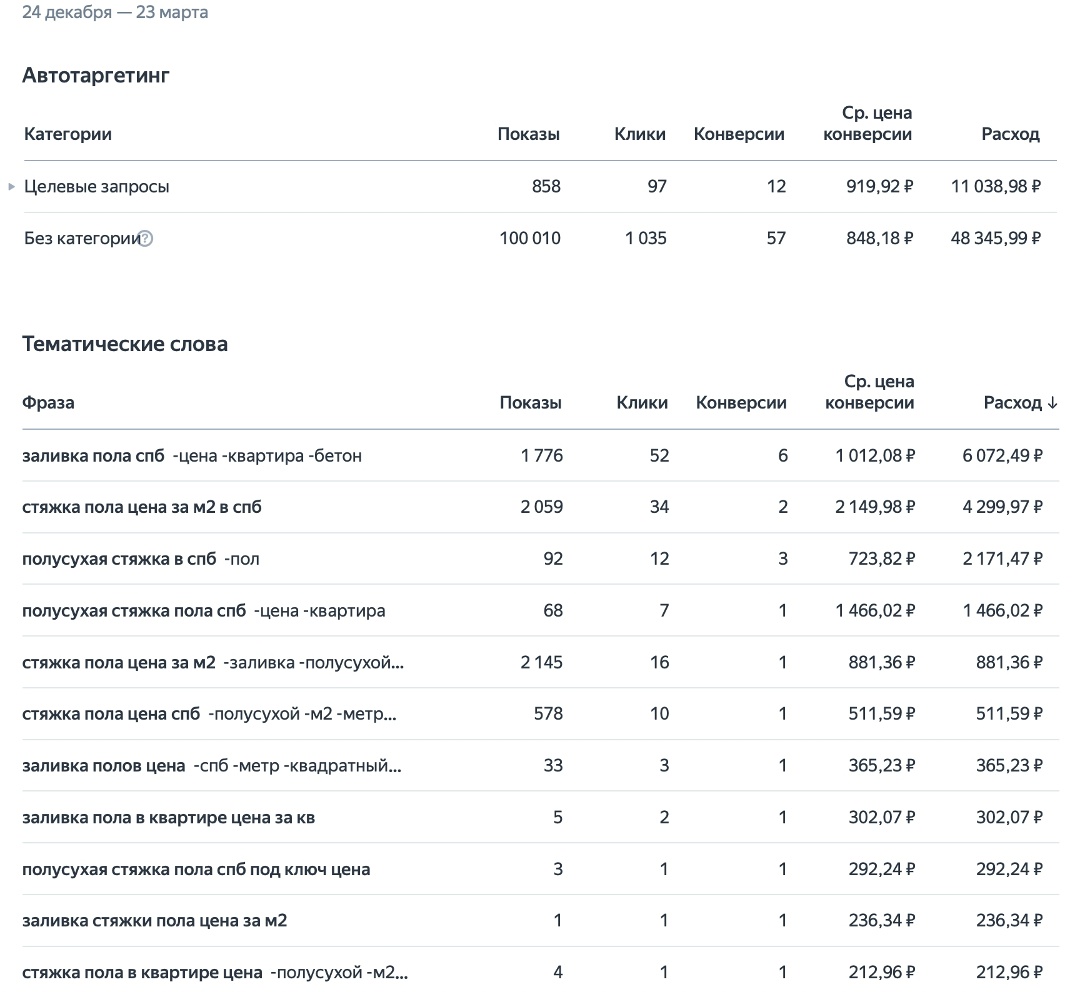This screenshot has width=1080, height=992.
Task: Click the date range 24 декабря — 23 марта
Action: (115, 13)
